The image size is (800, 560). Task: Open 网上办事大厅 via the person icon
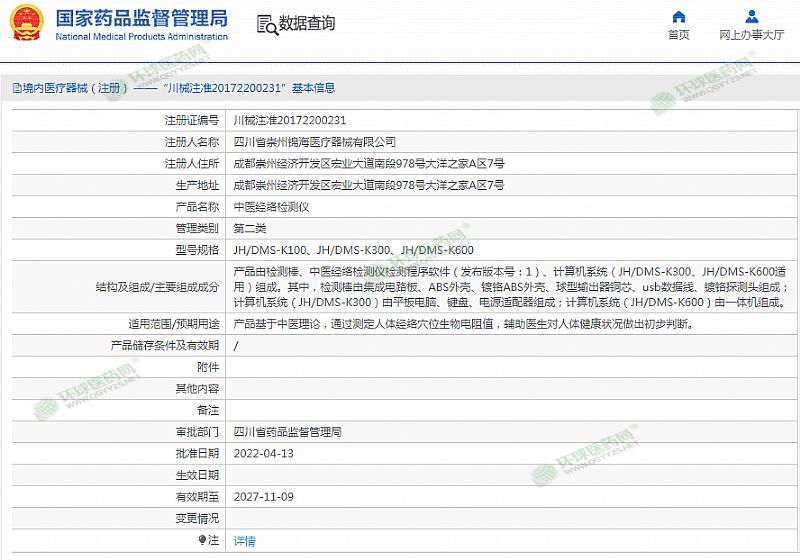point(752,17)
